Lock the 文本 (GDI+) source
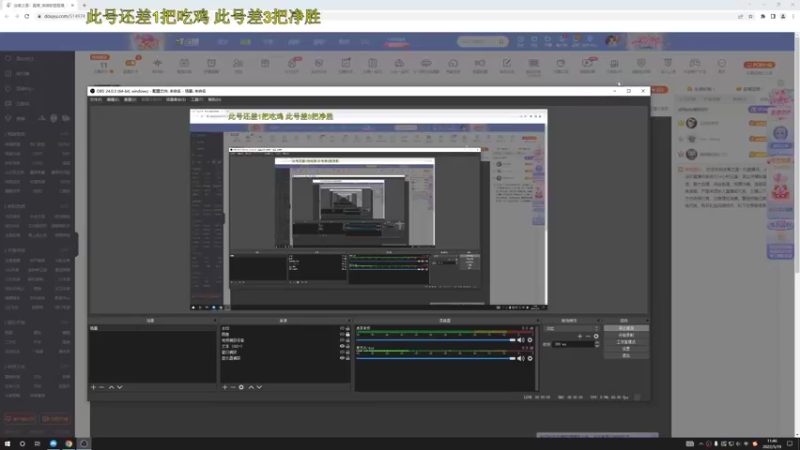 pos(347,346)
